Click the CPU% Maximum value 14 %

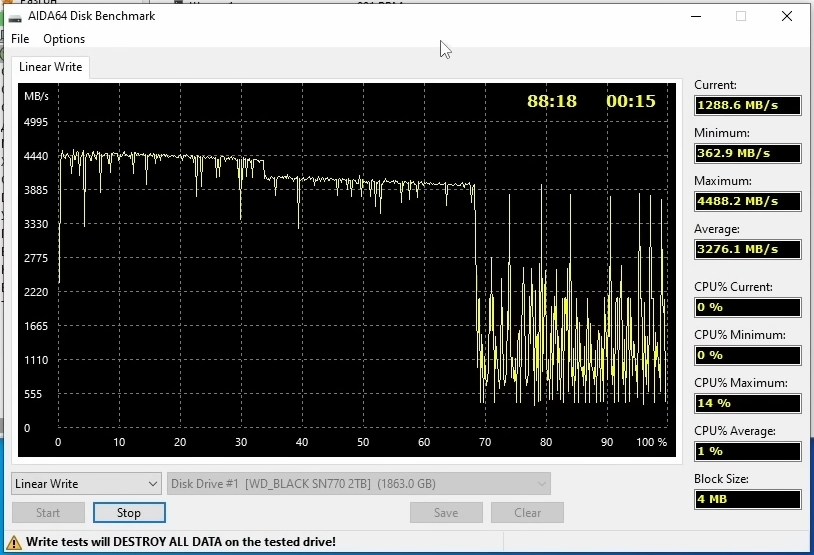pos(748,403)
